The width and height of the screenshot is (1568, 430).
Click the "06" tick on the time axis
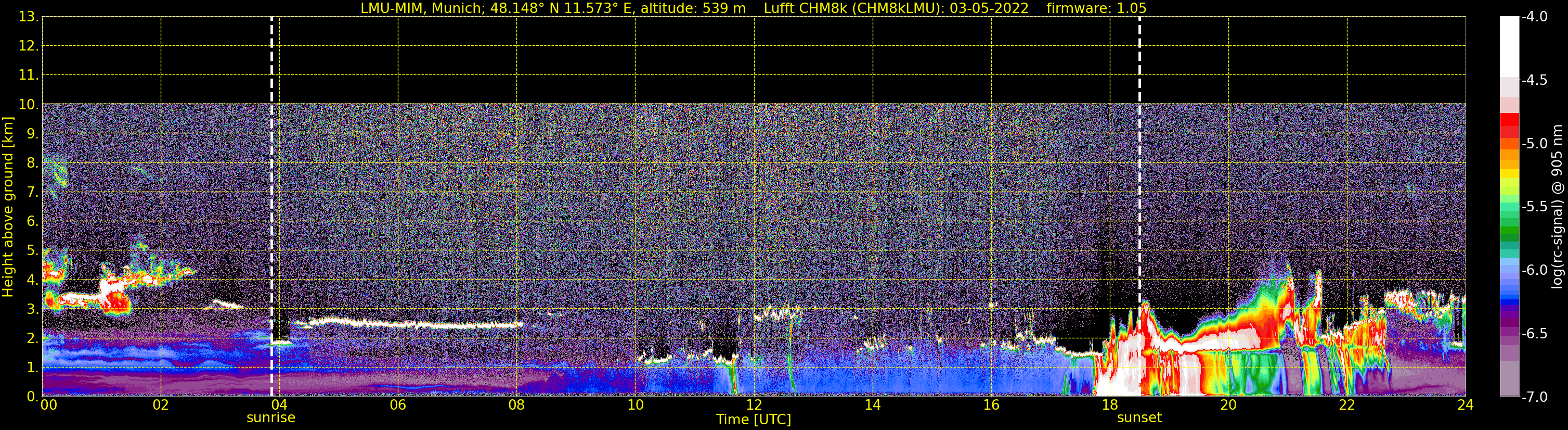(398, 405)
